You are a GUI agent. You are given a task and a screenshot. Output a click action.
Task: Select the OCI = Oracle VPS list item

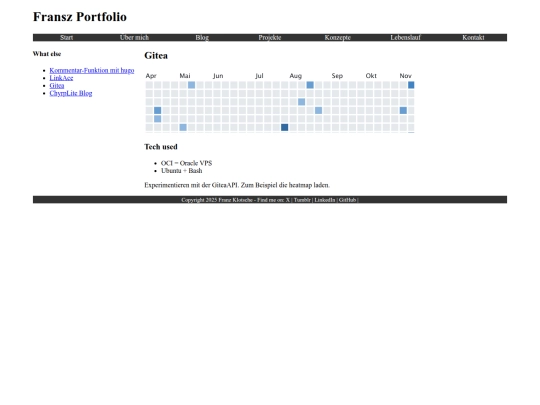point(186,163)
